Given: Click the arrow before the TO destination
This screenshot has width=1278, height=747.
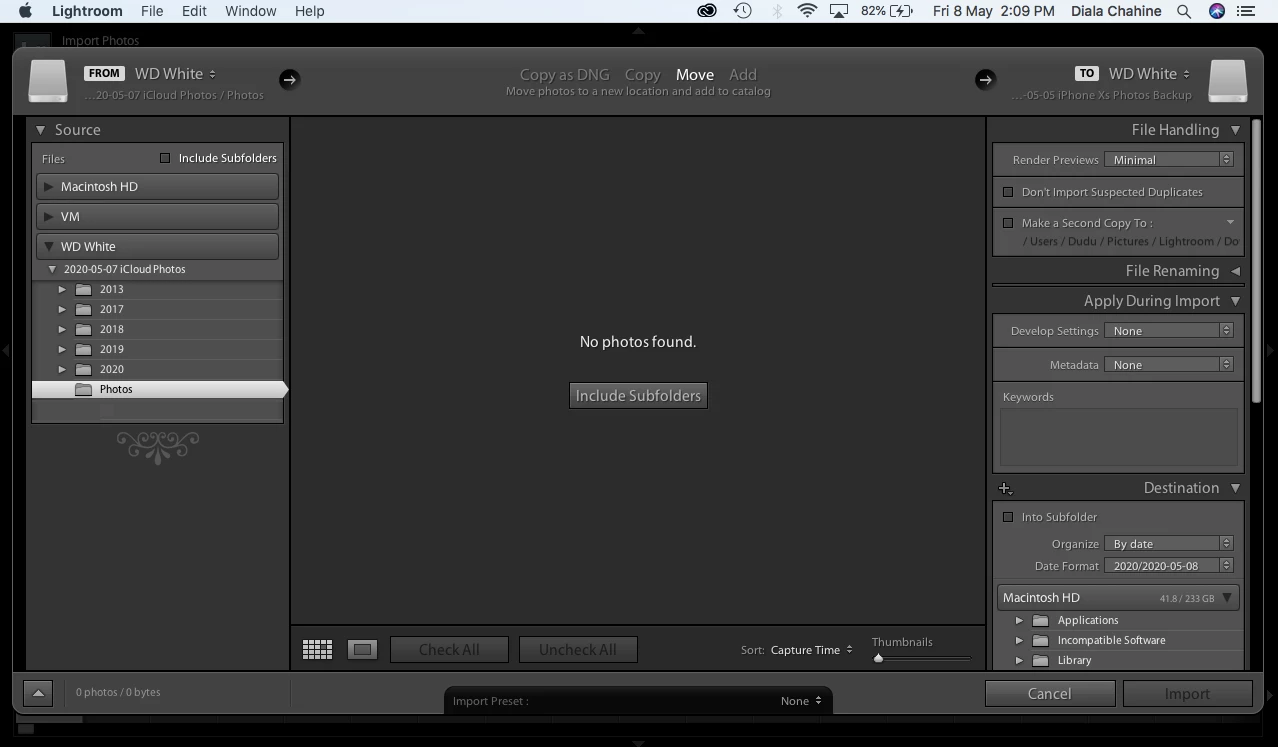Looking at the screenshot, I should point(985,79).
